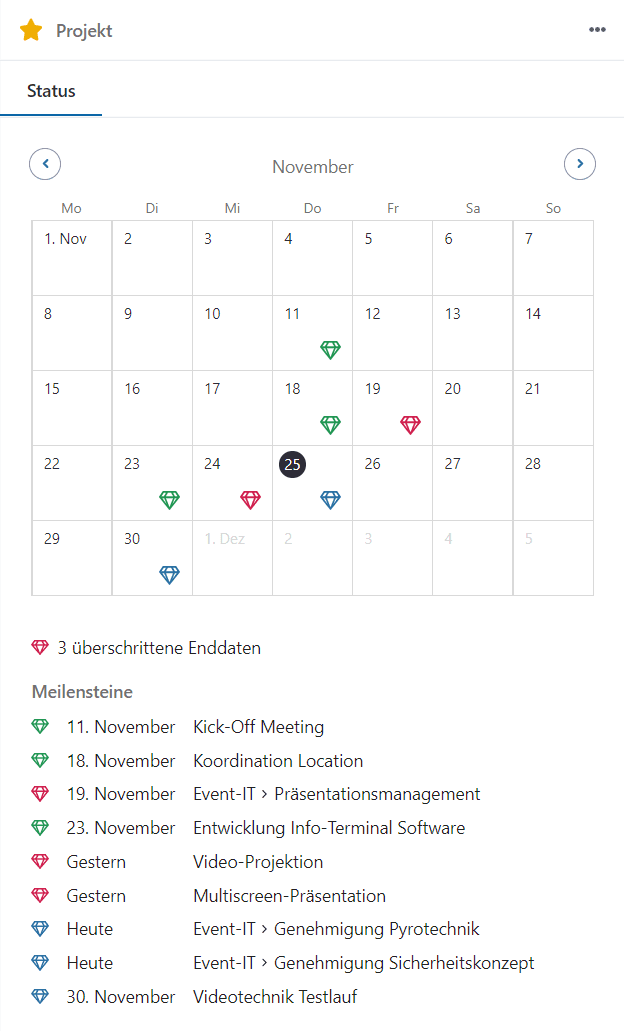Open the Kick-Off Meeting milestone

[258, 727]
